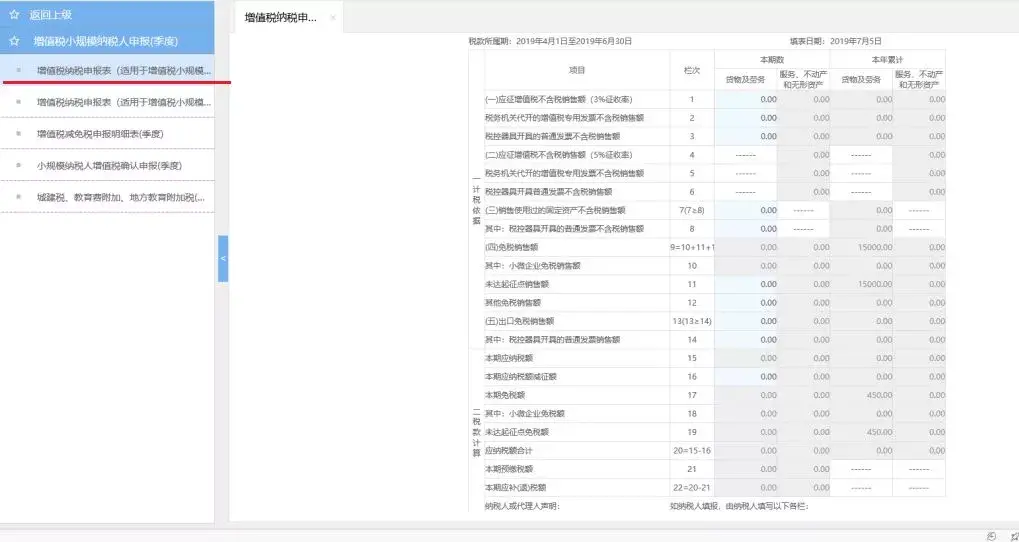Screen dimensions: 1019x542
Task: Click the star icon beside 返回上级
Action: [x=14, y=15]
